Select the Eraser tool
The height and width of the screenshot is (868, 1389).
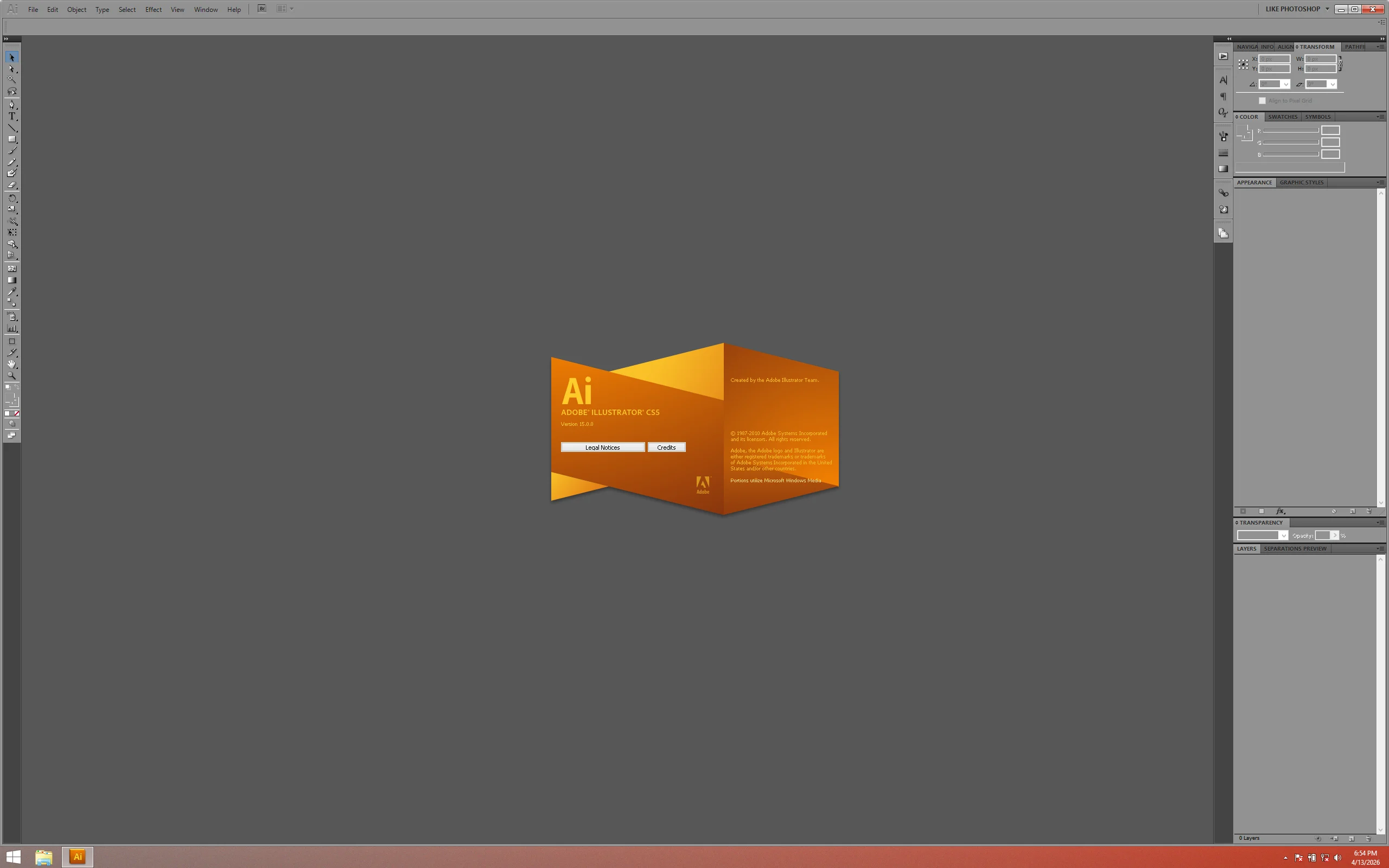[11, 185]
